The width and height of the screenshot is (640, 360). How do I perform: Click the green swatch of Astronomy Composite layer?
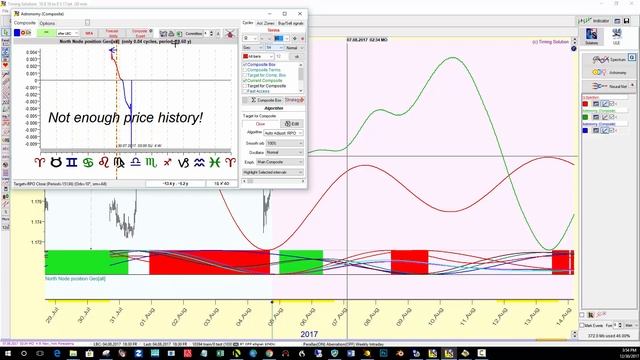coord(585,118)
